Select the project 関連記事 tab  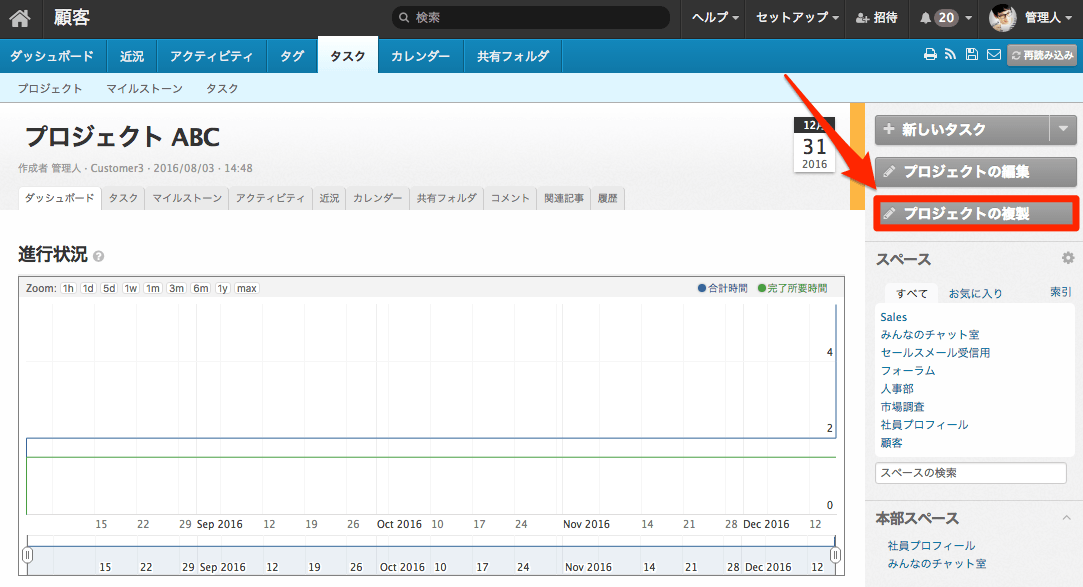564,198
